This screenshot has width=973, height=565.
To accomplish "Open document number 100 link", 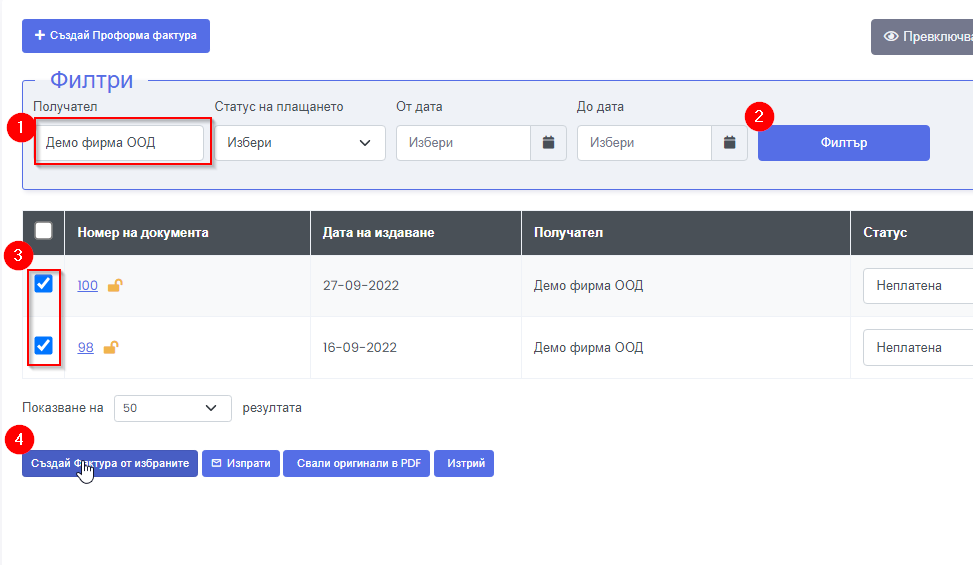I will click(87, 286).
